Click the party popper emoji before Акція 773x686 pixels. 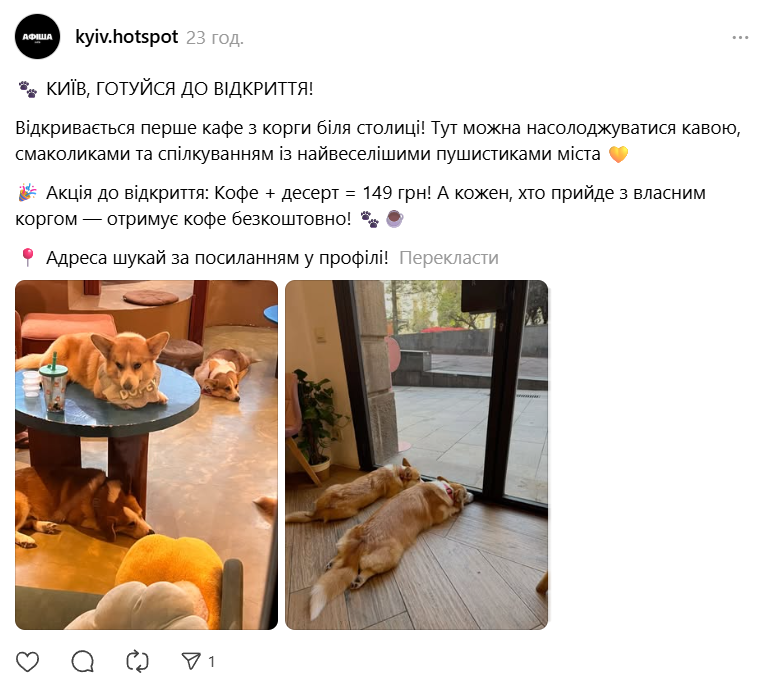pos(27,193)
